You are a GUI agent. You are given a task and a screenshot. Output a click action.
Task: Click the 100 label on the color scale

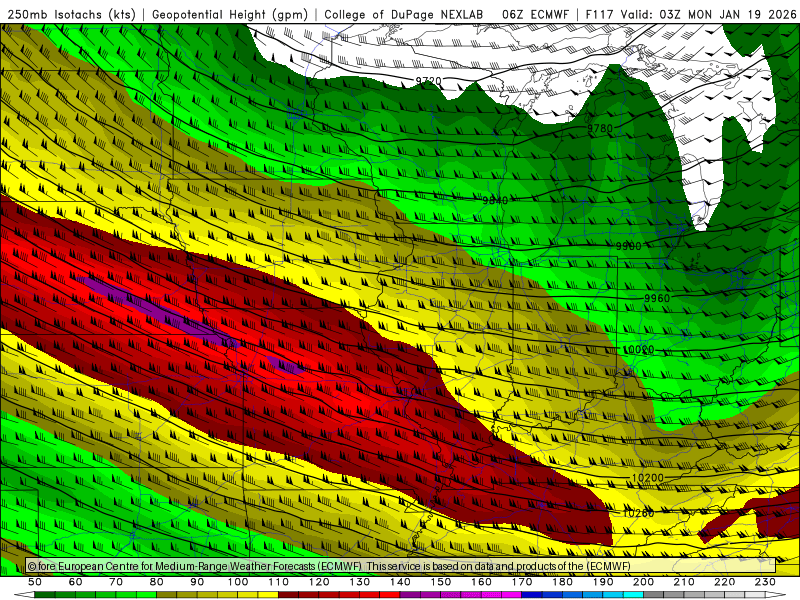[x=238, y=582]
